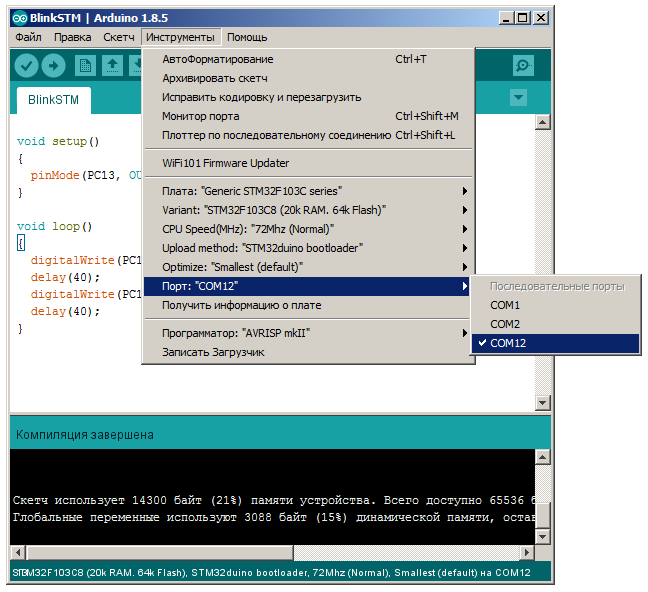Select the checked COM12 port
The width and height of the screenshot is (648, 592).
(x=555, y=343)
